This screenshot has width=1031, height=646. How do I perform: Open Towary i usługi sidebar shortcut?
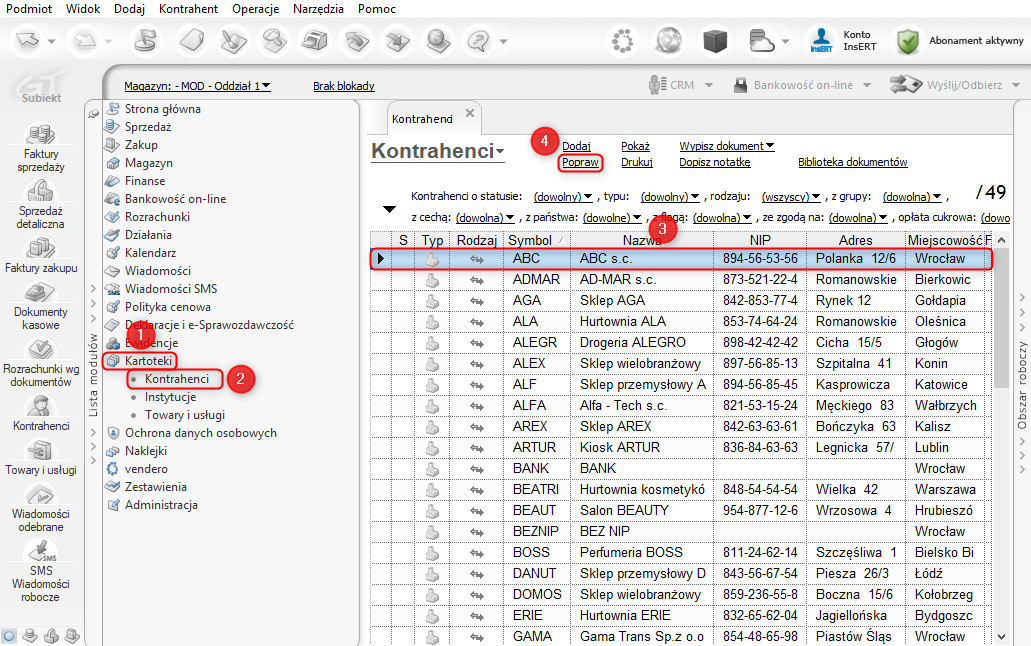(x=41, y=458)
